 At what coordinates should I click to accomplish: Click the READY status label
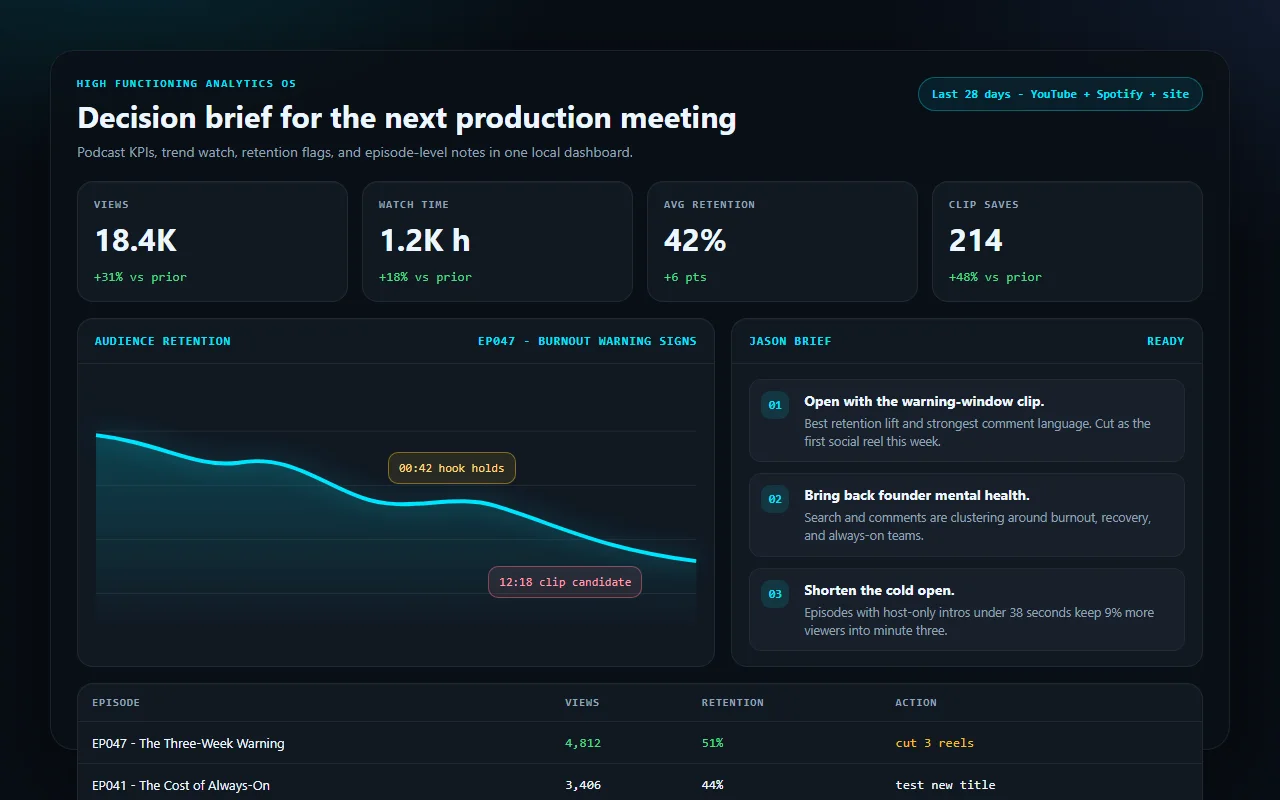pos(1165,341)
